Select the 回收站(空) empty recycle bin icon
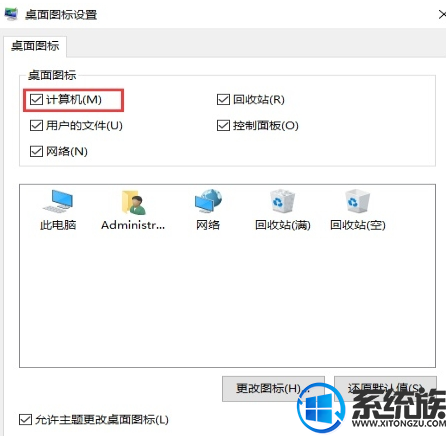Image resolution: width=446 pixels, height=436 pixels. click(357, 201)
